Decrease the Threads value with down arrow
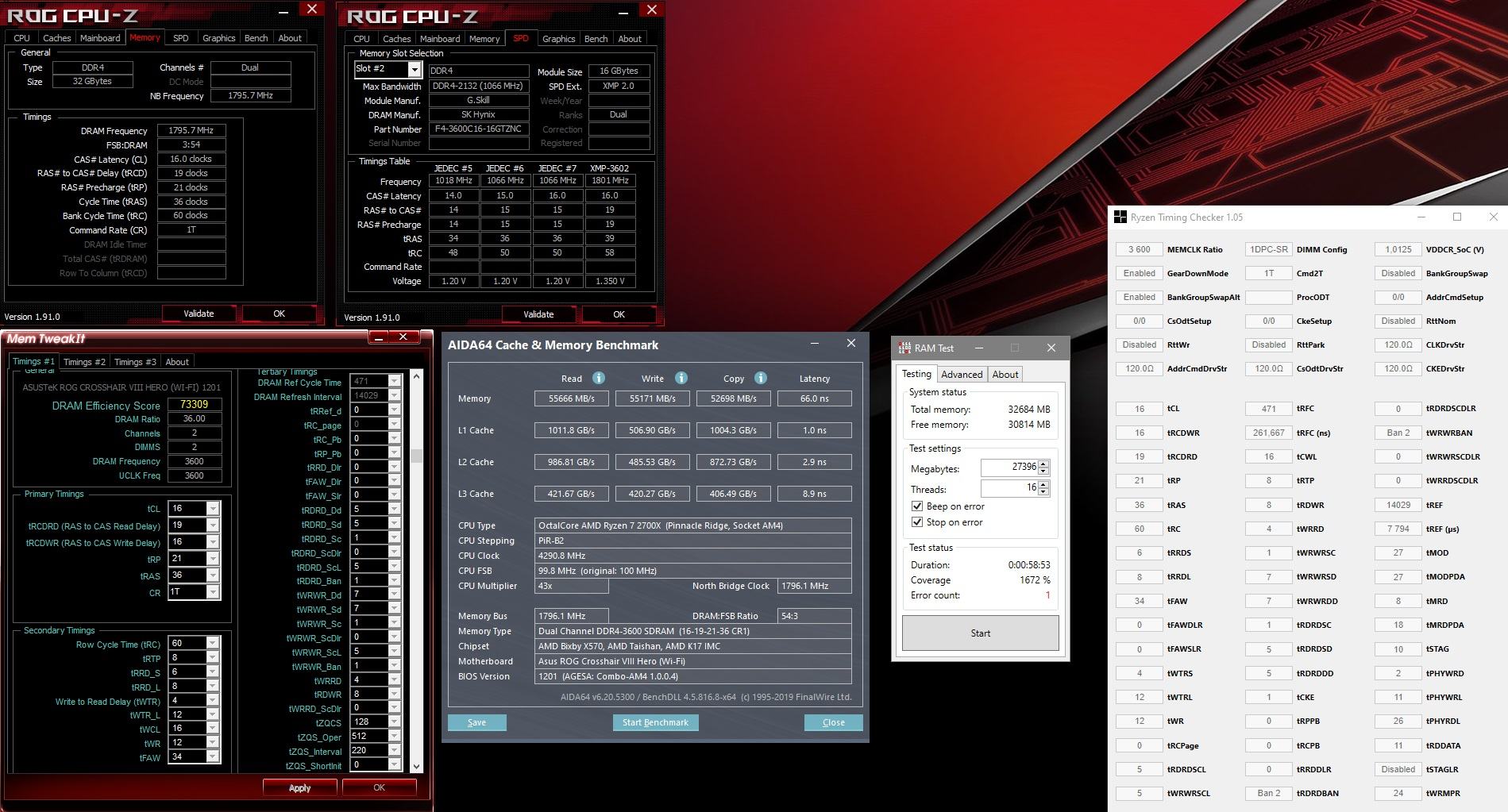Viewport: 1508px width, 812px height. [x=1043, y=491]
